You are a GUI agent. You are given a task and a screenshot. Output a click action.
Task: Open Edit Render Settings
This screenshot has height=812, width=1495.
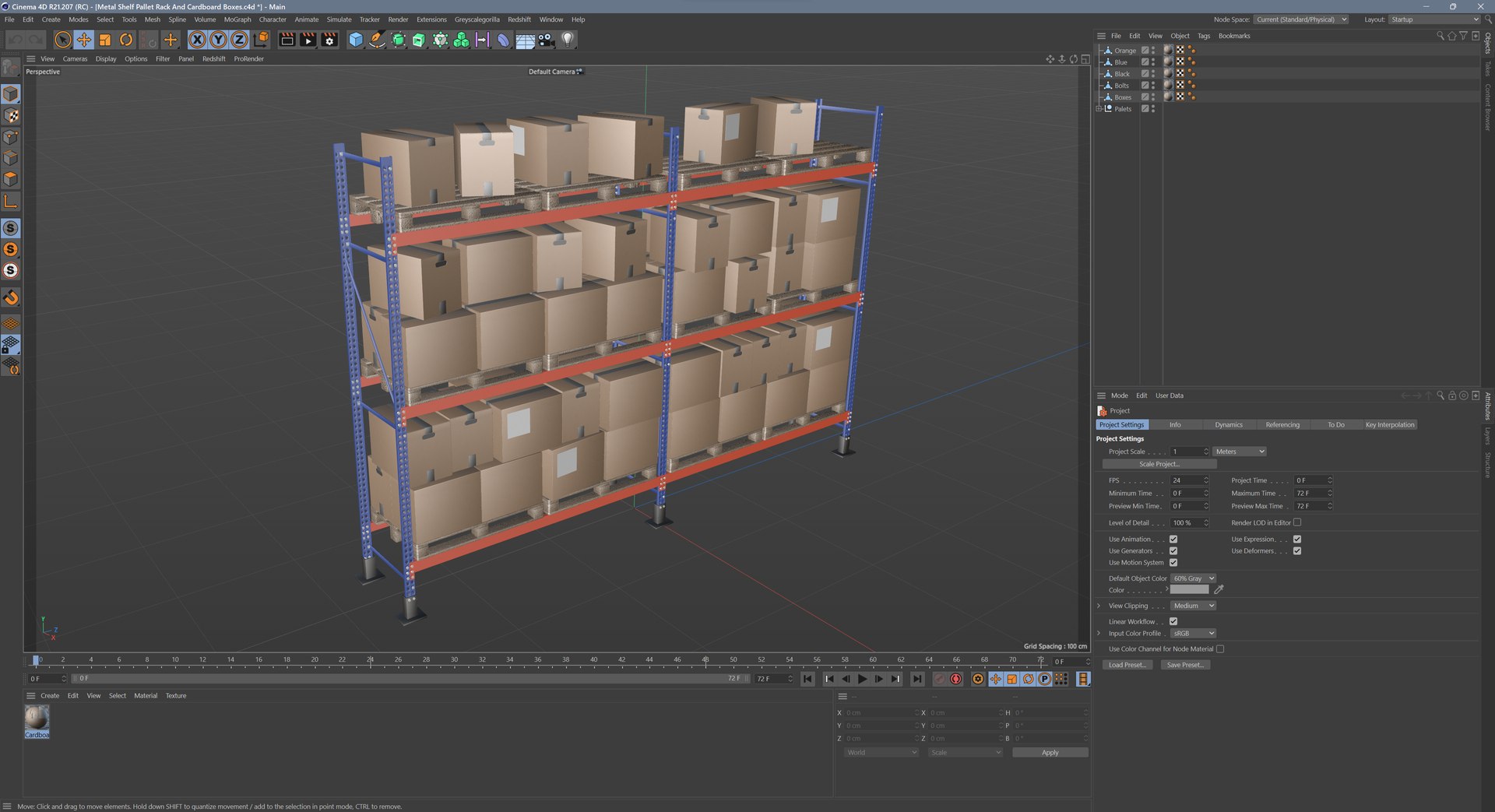pos(330,40)
